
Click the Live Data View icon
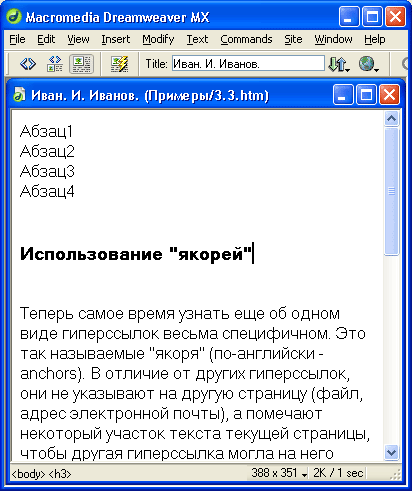pyautogui.click(x=119, y=64)
